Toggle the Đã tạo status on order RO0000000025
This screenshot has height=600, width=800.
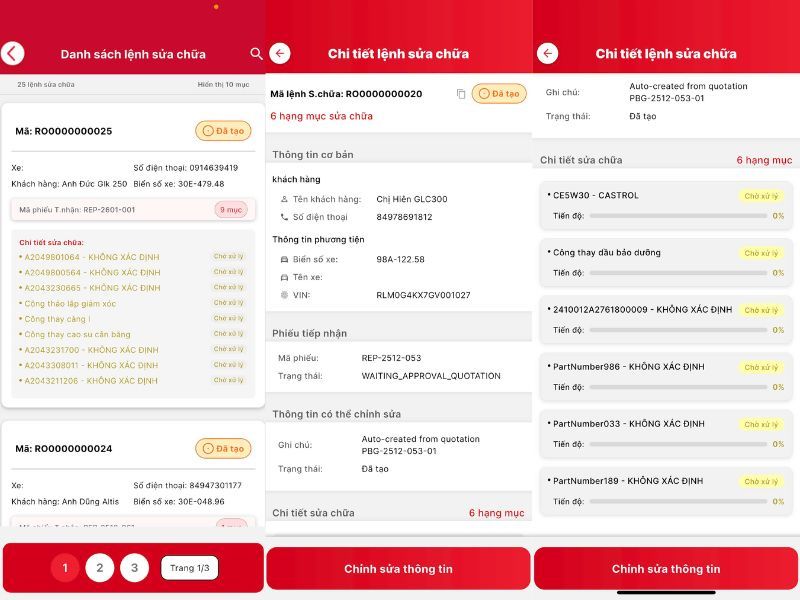[x=222, y=131]
